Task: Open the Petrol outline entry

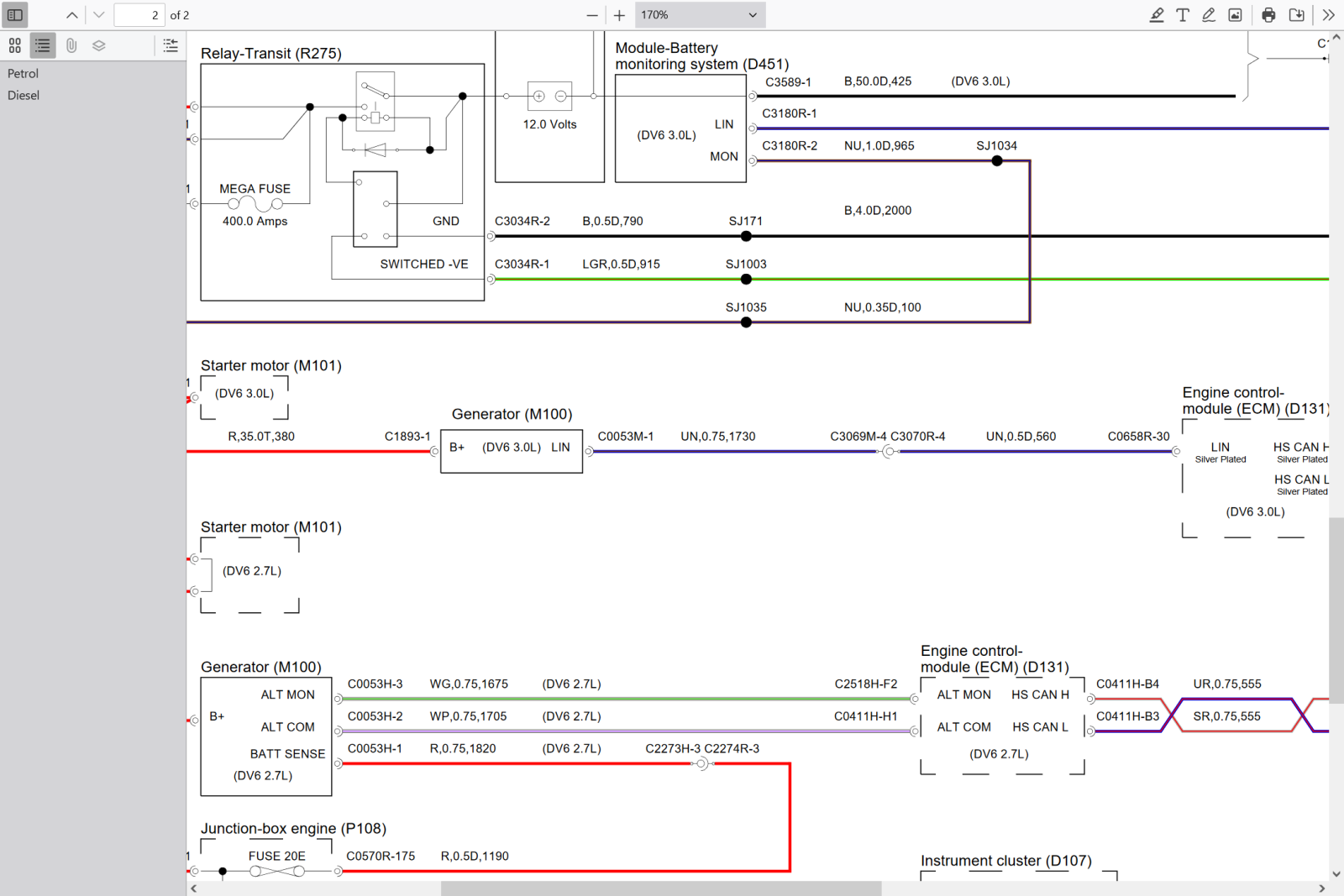Action: tap(24, 73)
